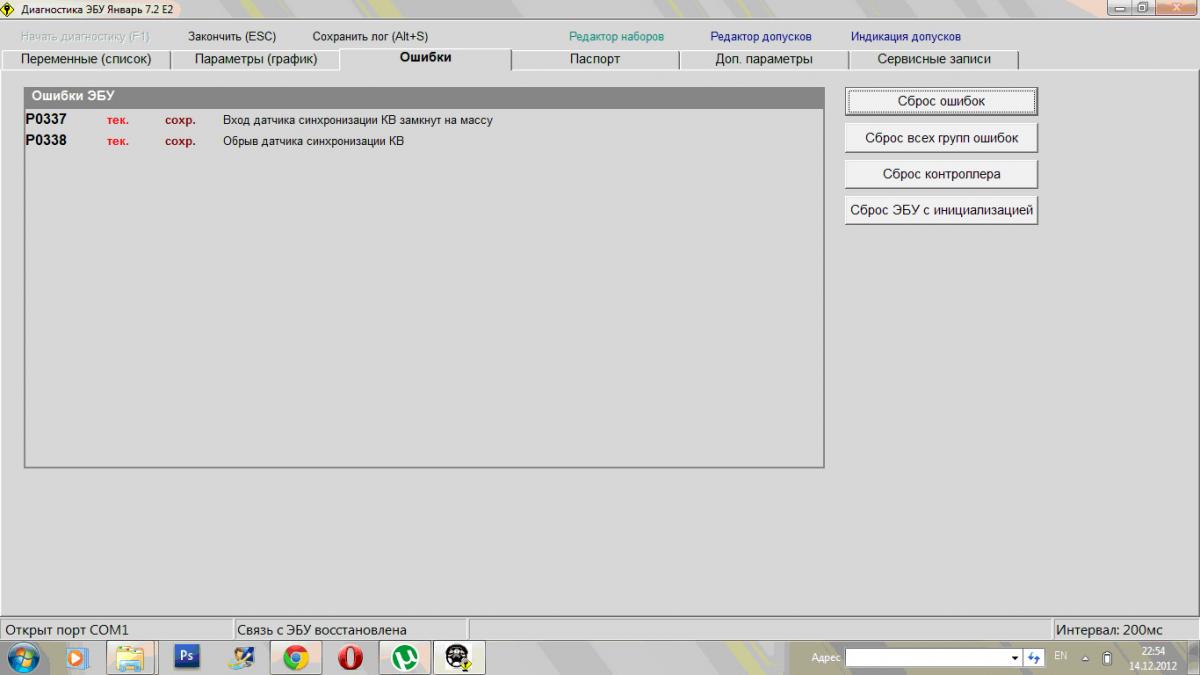Click the greyed Начать диагностику (F1) item
Screen dimensions: 1200x675
(x=85, y=36)
